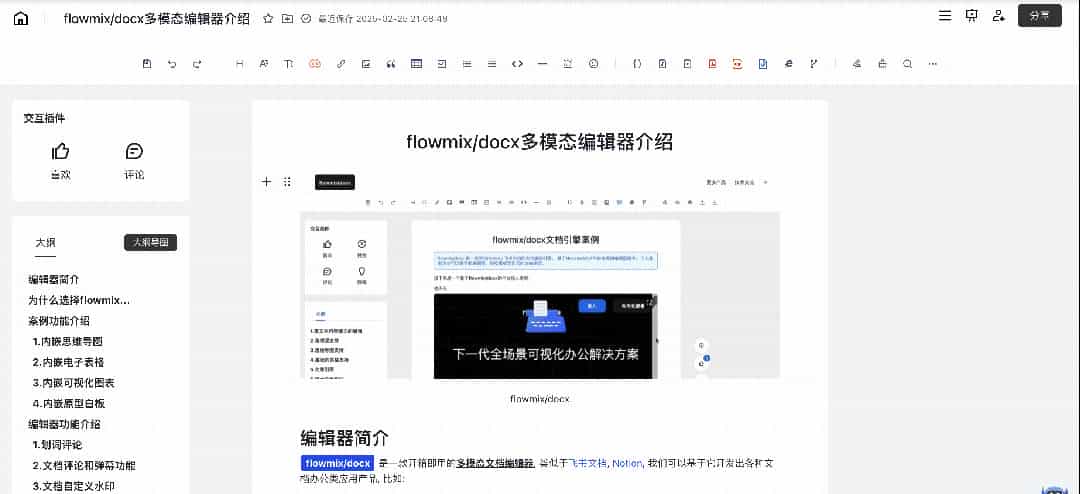Click the text size (Tt) tool
Screen dimensions: 1080x494
pos(289,64)
